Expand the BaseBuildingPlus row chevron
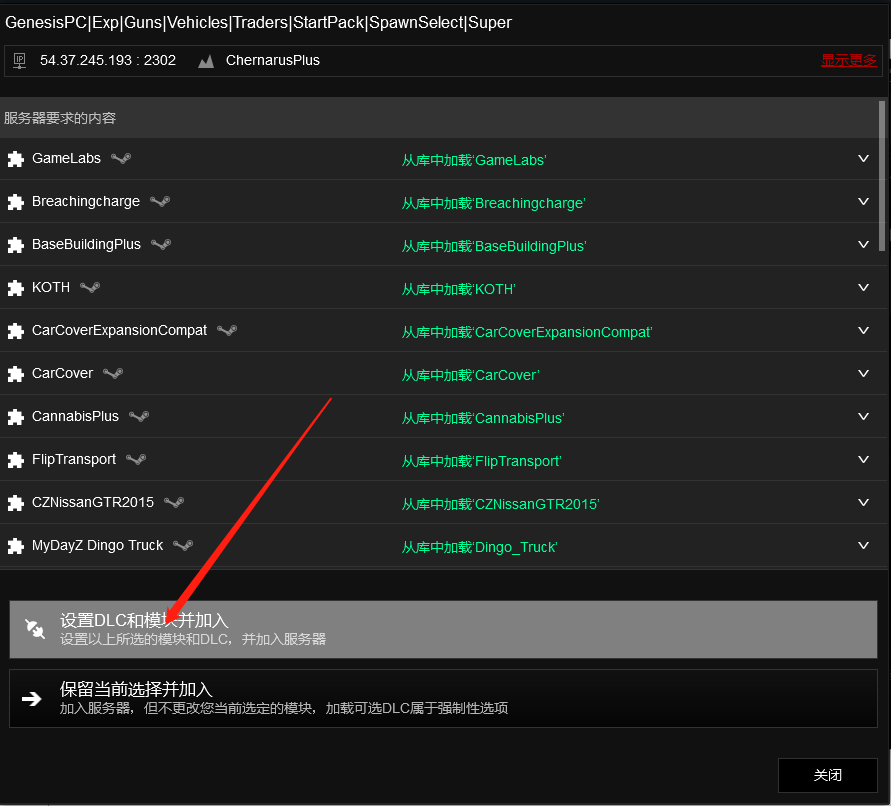The width and height of the screenshot is (891, 806). pos(863,244)
